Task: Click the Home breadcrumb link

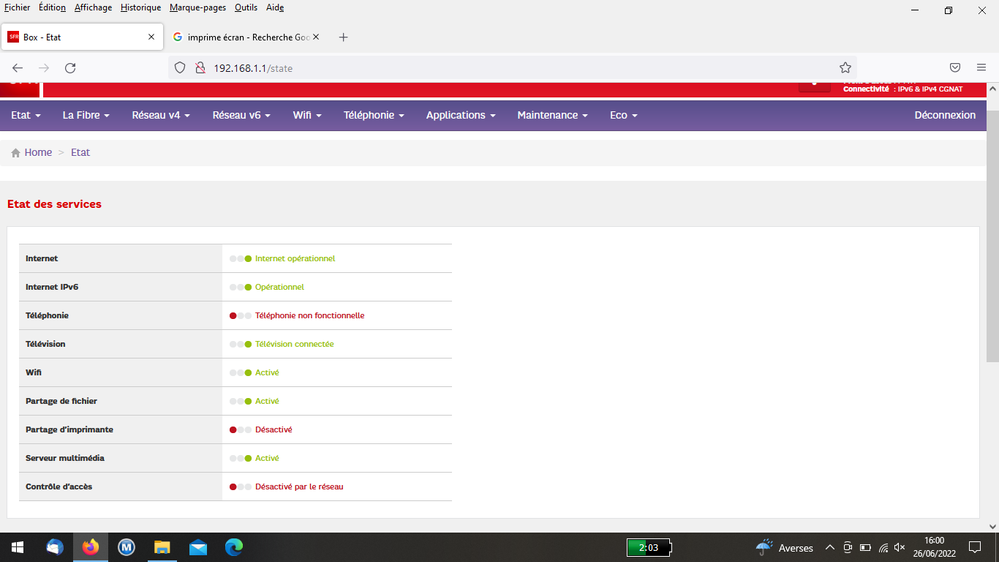Action: tap(38, 153)
